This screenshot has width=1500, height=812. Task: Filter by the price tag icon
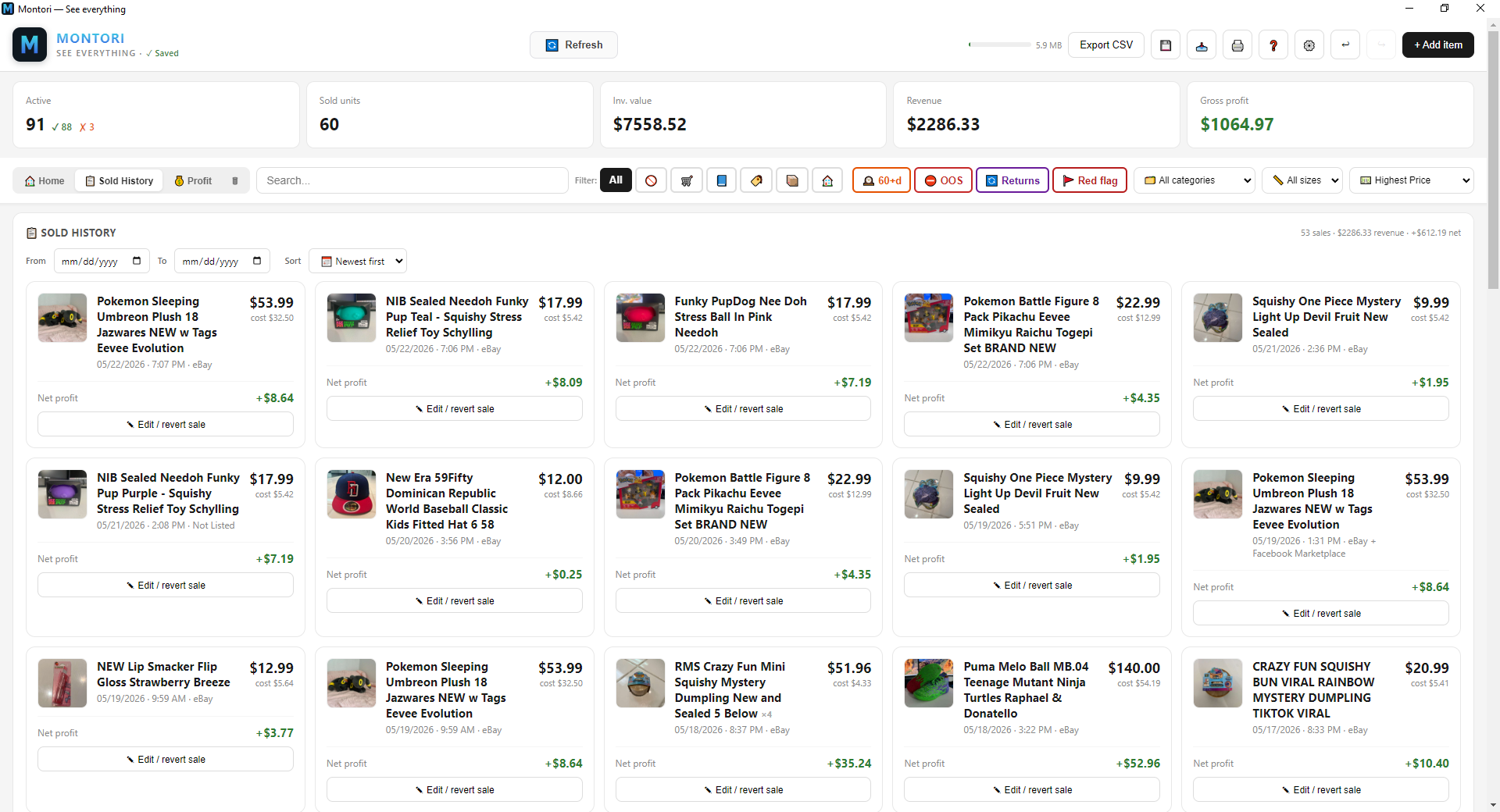757,180
